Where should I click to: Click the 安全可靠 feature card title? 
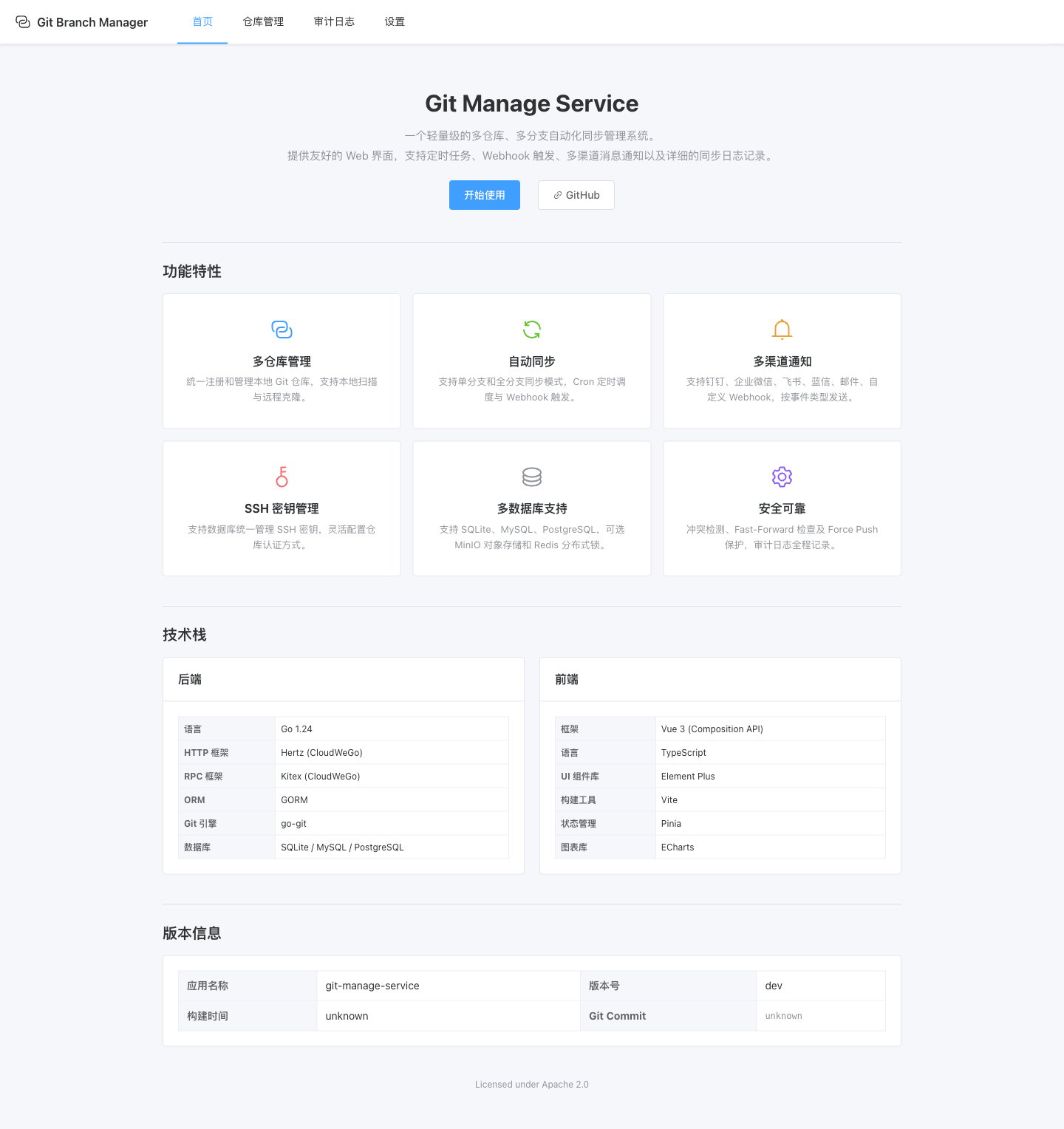coord(782,508)
